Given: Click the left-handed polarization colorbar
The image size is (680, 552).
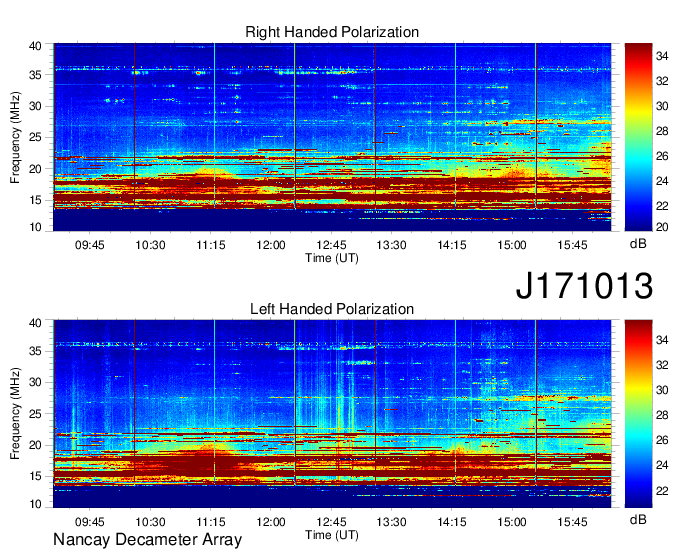Looking at the screenshot, I should pos(638,414).
